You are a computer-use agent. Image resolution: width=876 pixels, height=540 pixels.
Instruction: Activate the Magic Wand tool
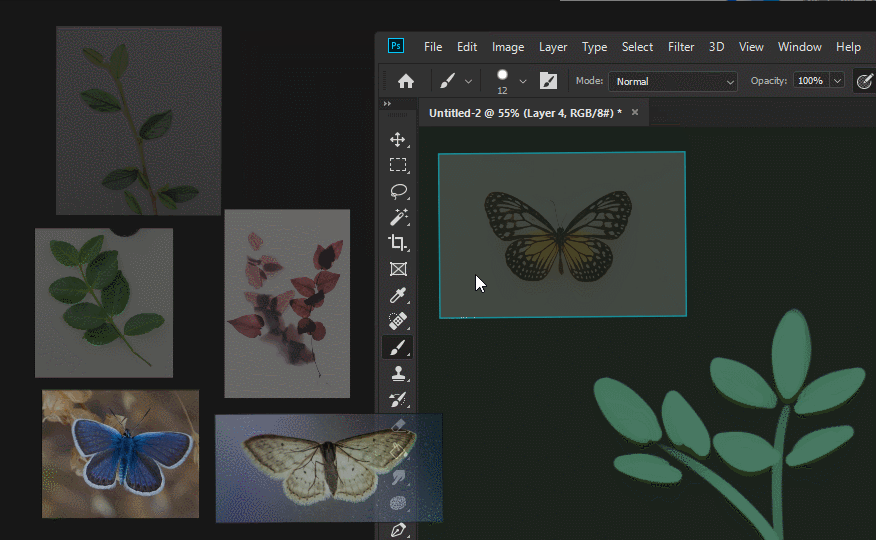398,217
